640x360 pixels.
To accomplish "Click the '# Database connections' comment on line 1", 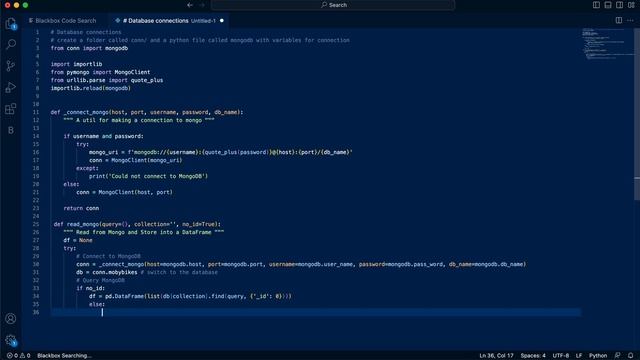I will [x=86, y=32].
